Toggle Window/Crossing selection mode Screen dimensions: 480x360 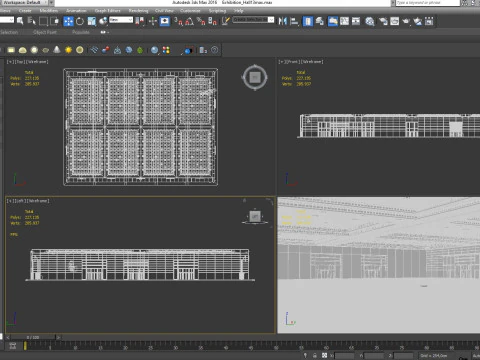54,21
